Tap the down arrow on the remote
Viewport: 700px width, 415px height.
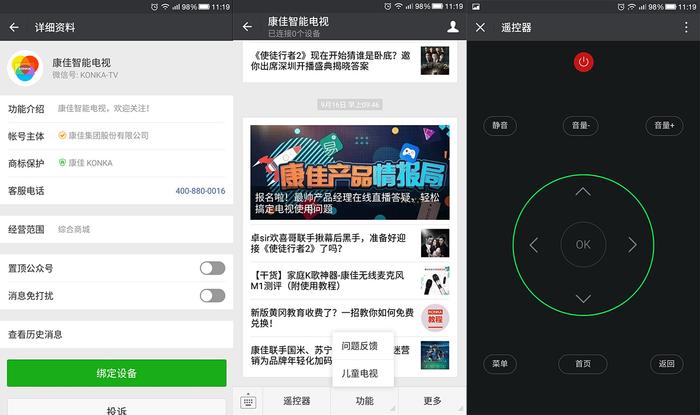pyautogui.click(x=583, y=298)
